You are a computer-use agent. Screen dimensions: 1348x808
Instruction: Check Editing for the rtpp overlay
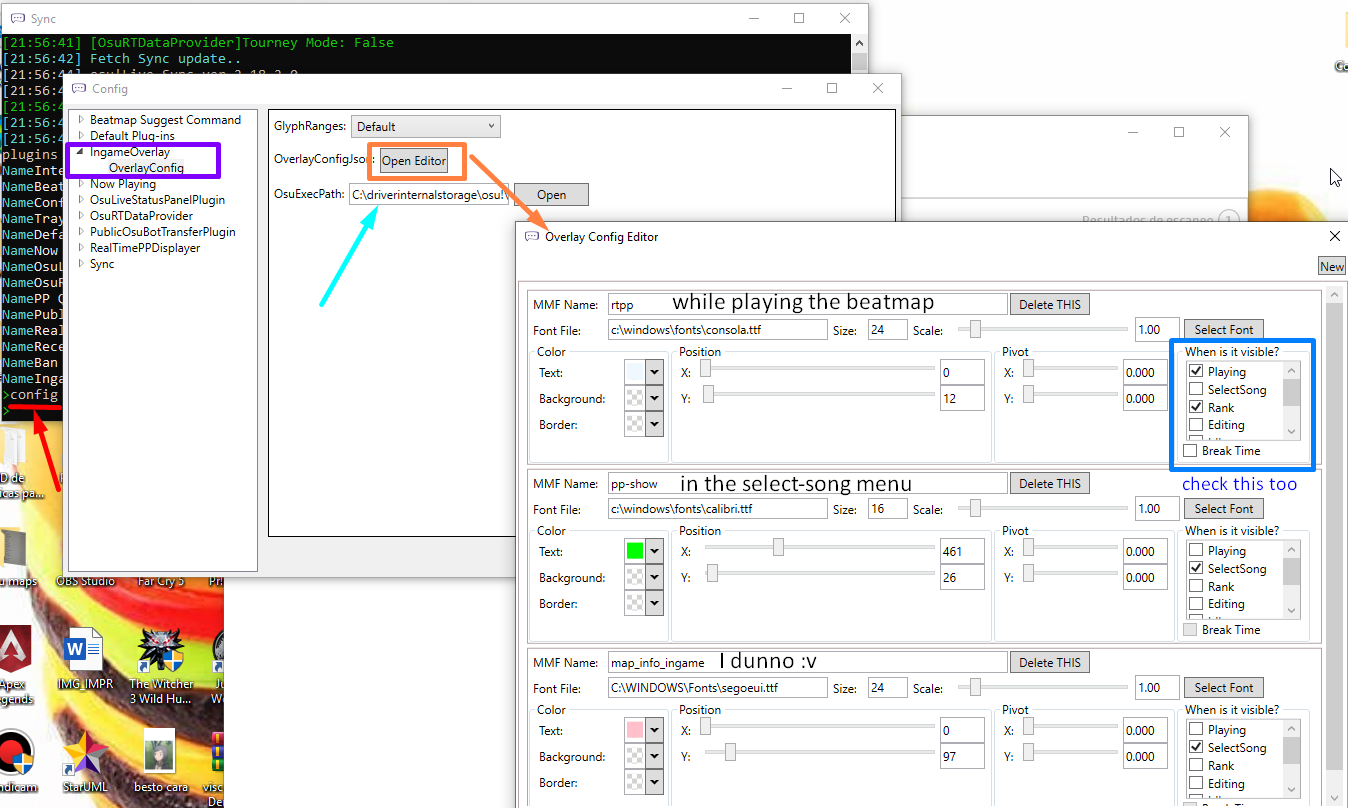point(1196,425)
